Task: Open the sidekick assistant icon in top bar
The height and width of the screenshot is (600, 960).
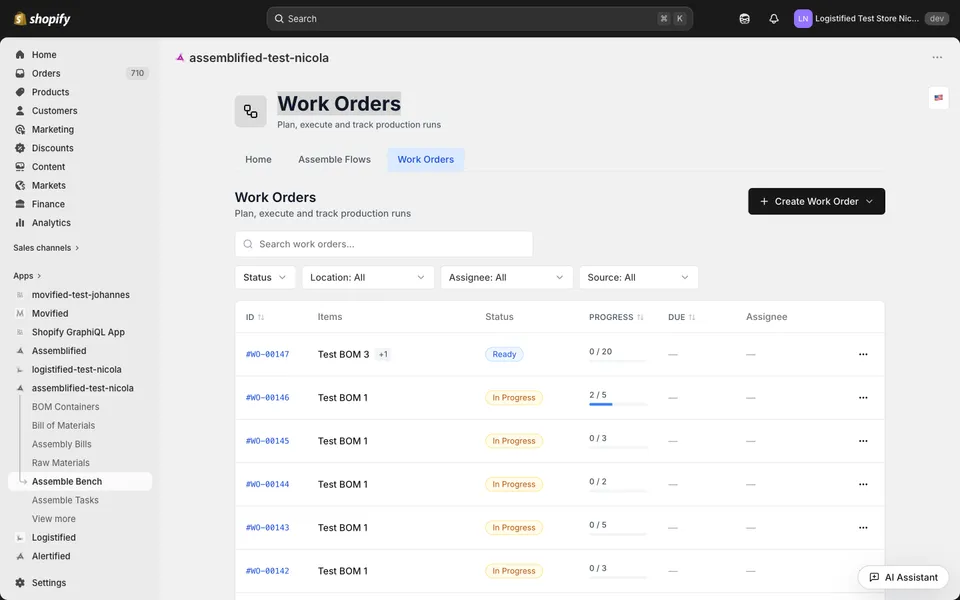Action: [x=744, y=19]
